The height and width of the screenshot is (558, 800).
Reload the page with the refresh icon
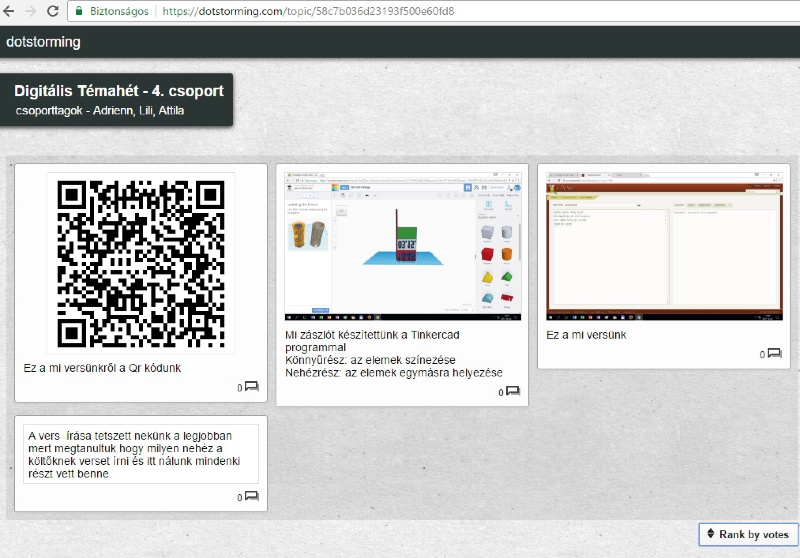pyautogui.click(x=53, y=11)
